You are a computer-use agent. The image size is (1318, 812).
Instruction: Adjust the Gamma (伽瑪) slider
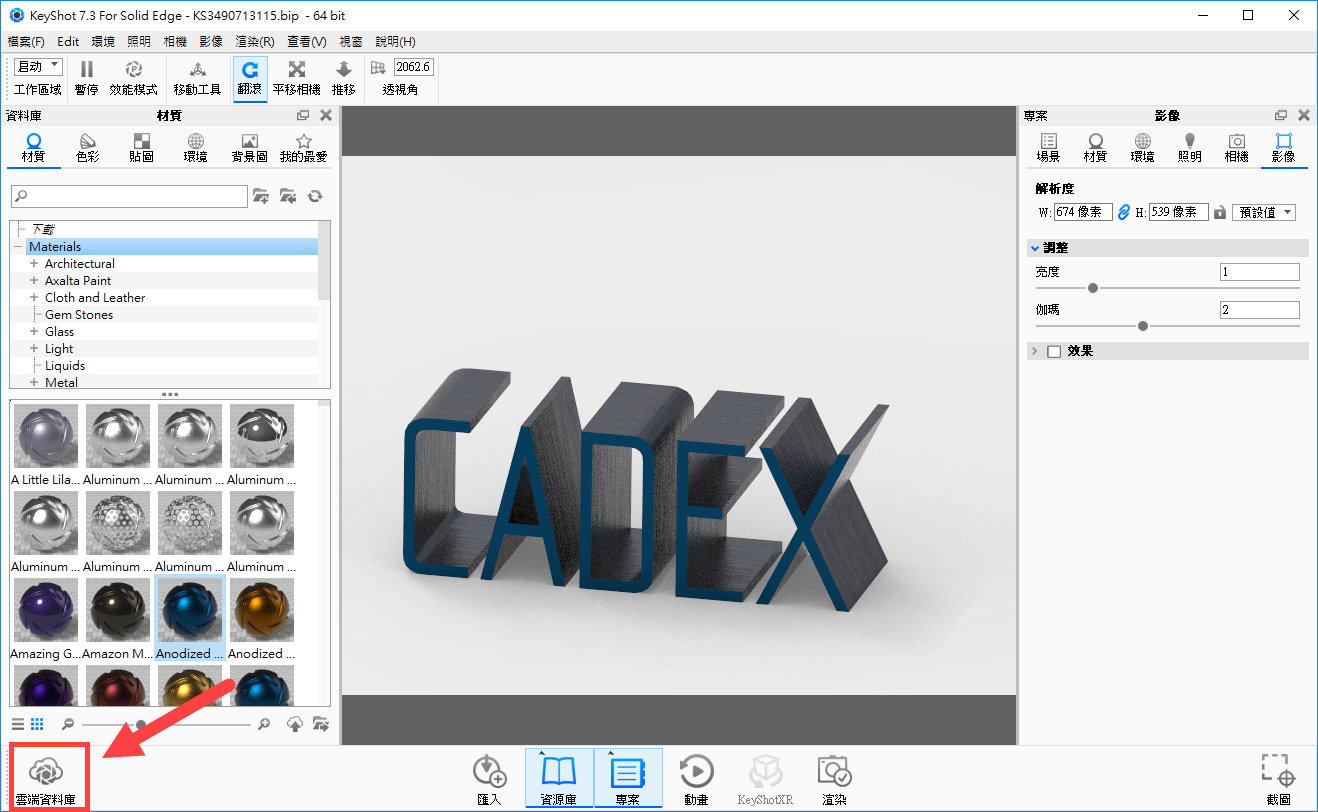coord(1143,326)
